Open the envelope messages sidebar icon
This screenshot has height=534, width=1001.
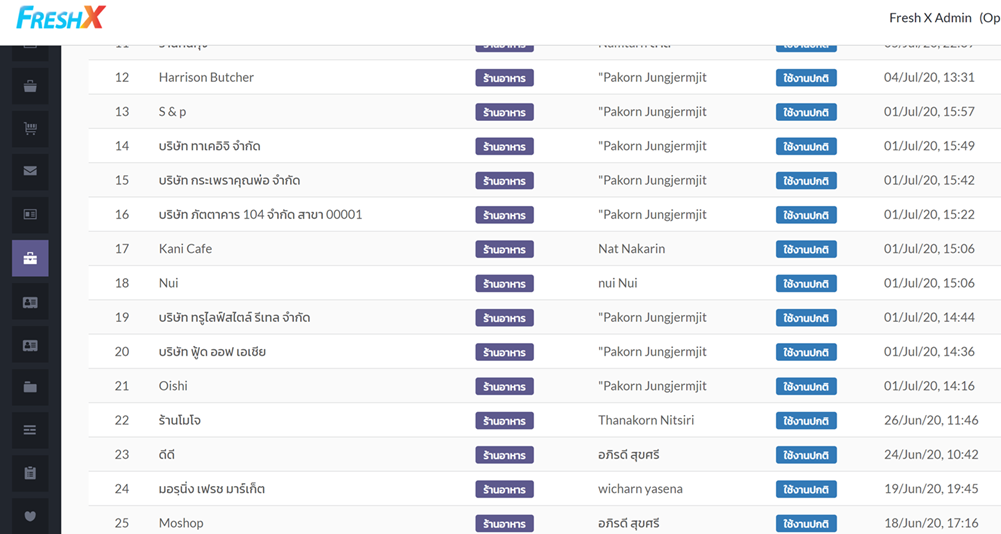click(30, 171)
